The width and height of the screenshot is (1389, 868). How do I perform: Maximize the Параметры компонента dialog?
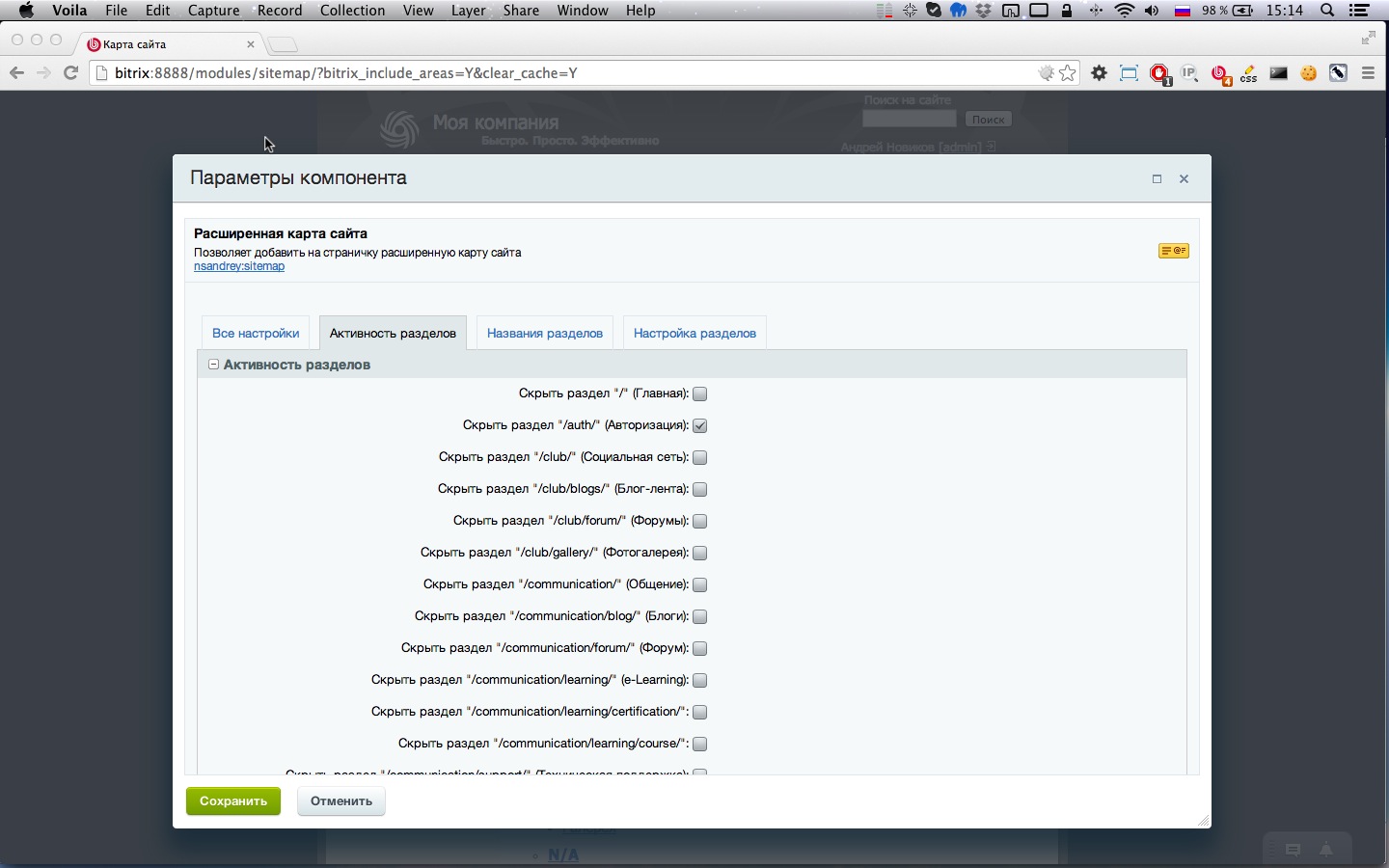coord(1157,178)
